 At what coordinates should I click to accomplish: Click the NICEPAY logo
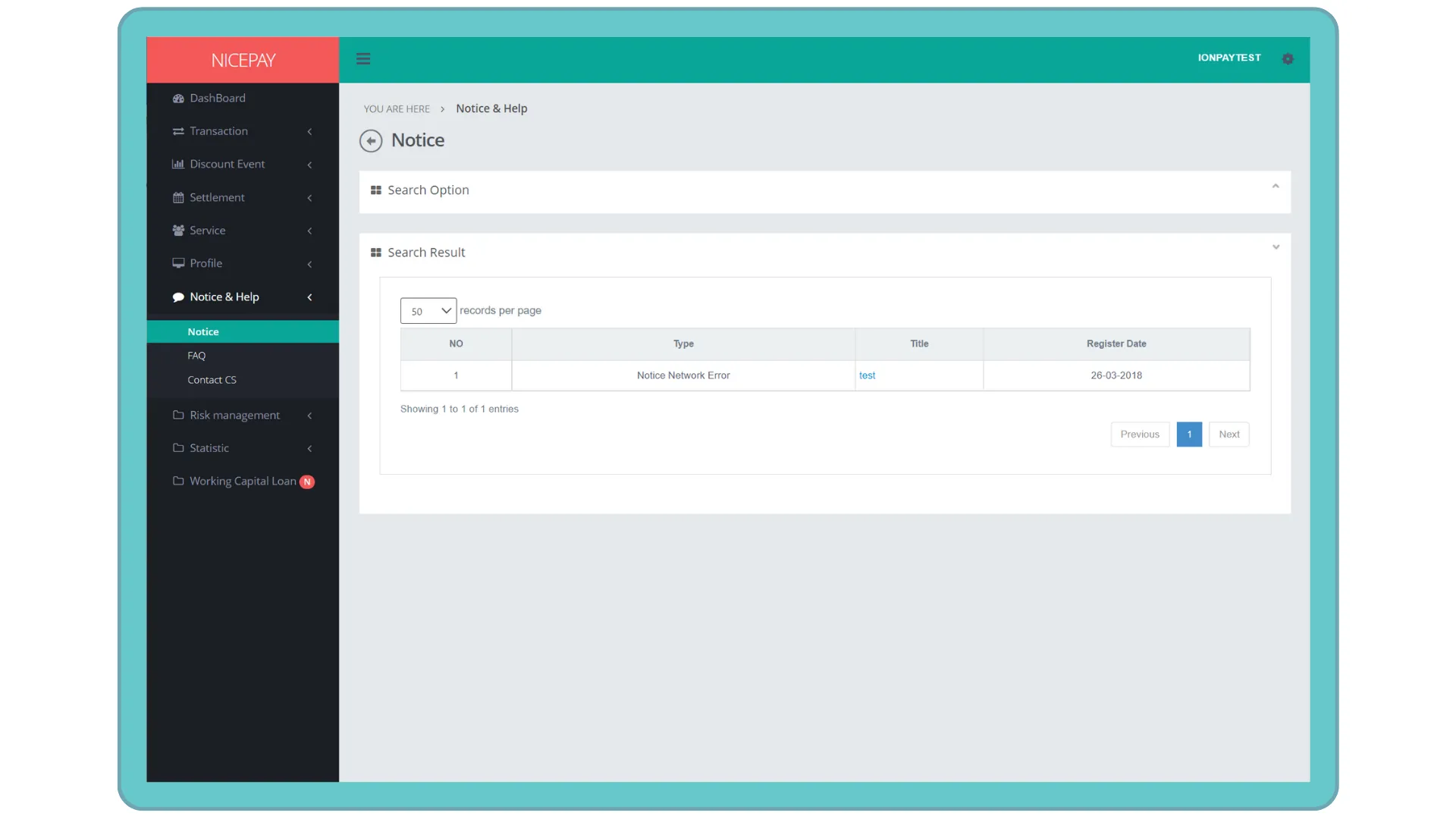243,60
